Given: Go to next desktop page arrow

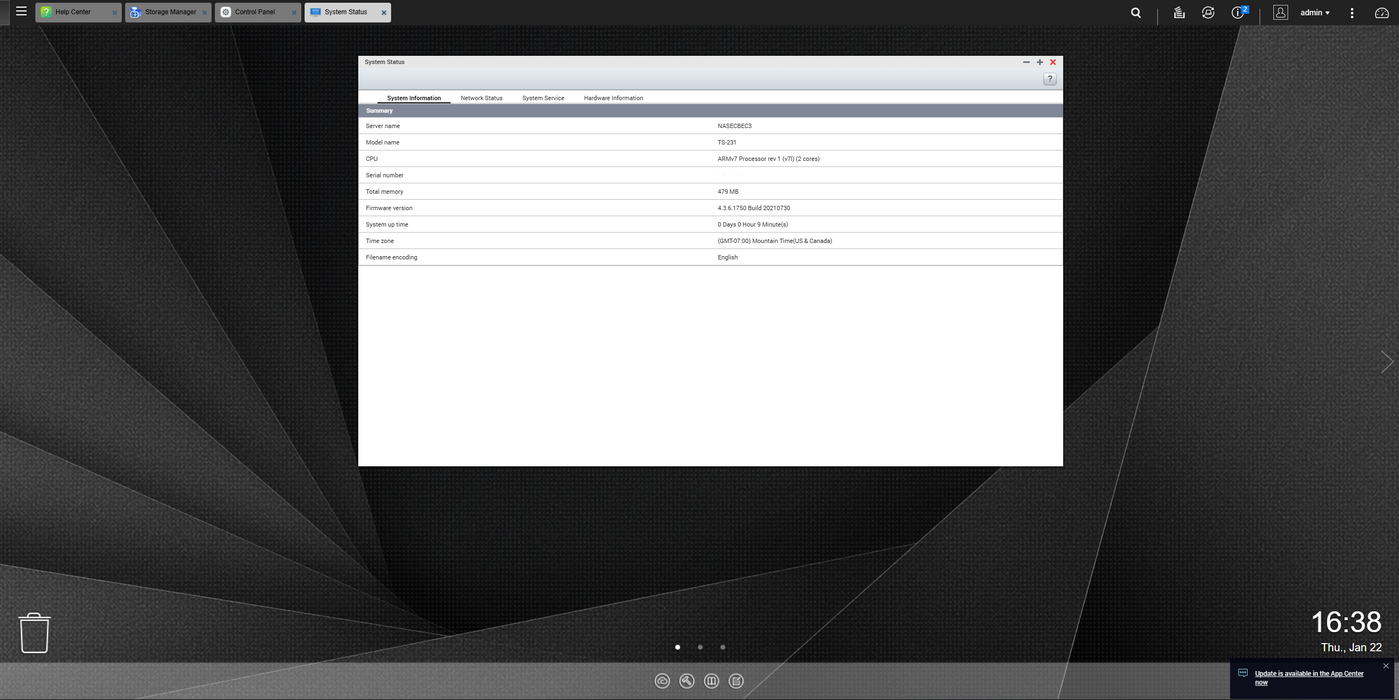Looking at the screenshot, I should tap(1386, 362).
